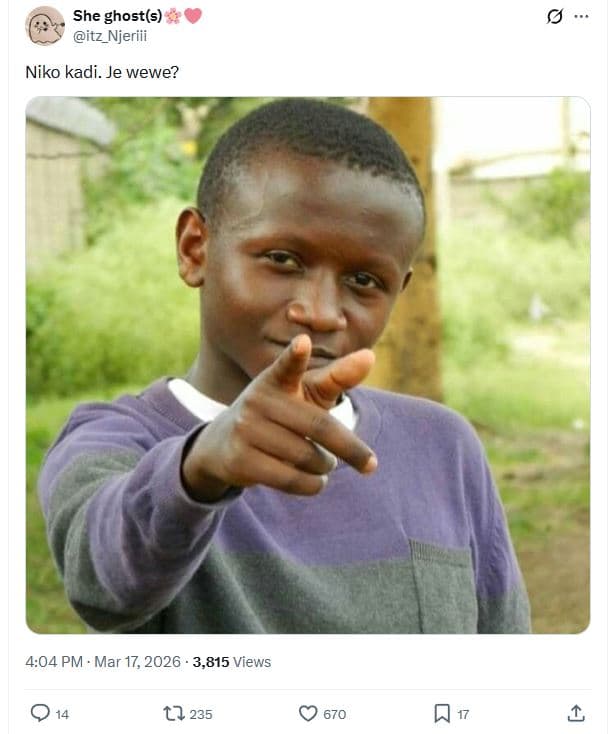View analytics via 3,815 Views

click(232, 661)
